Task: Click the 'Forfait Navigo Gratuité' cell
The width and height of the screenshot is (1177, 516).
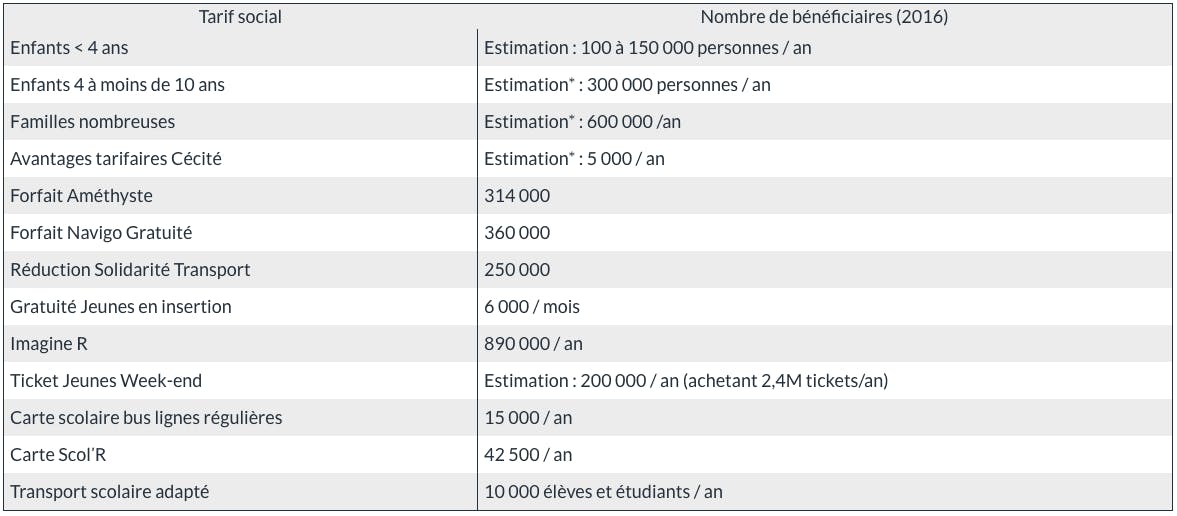Action: [240, 233]
